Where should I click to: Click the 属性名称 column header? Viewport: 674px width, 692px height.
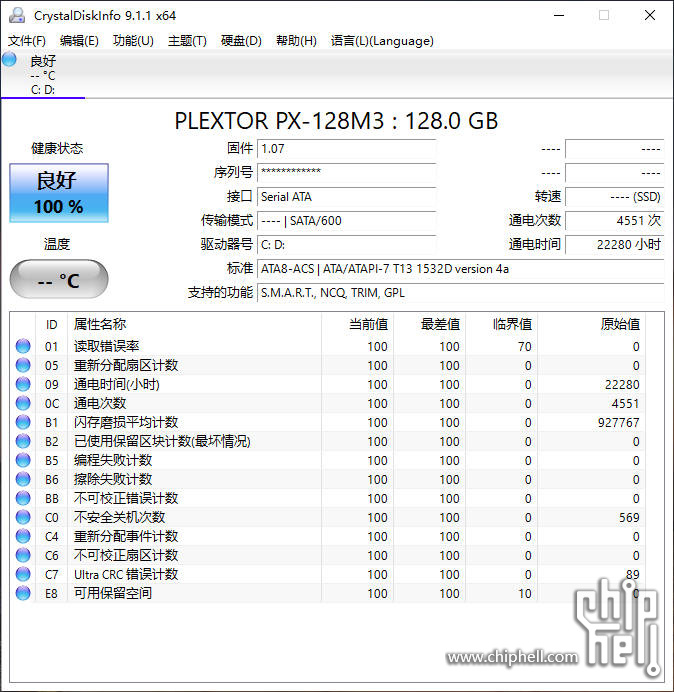194,324
